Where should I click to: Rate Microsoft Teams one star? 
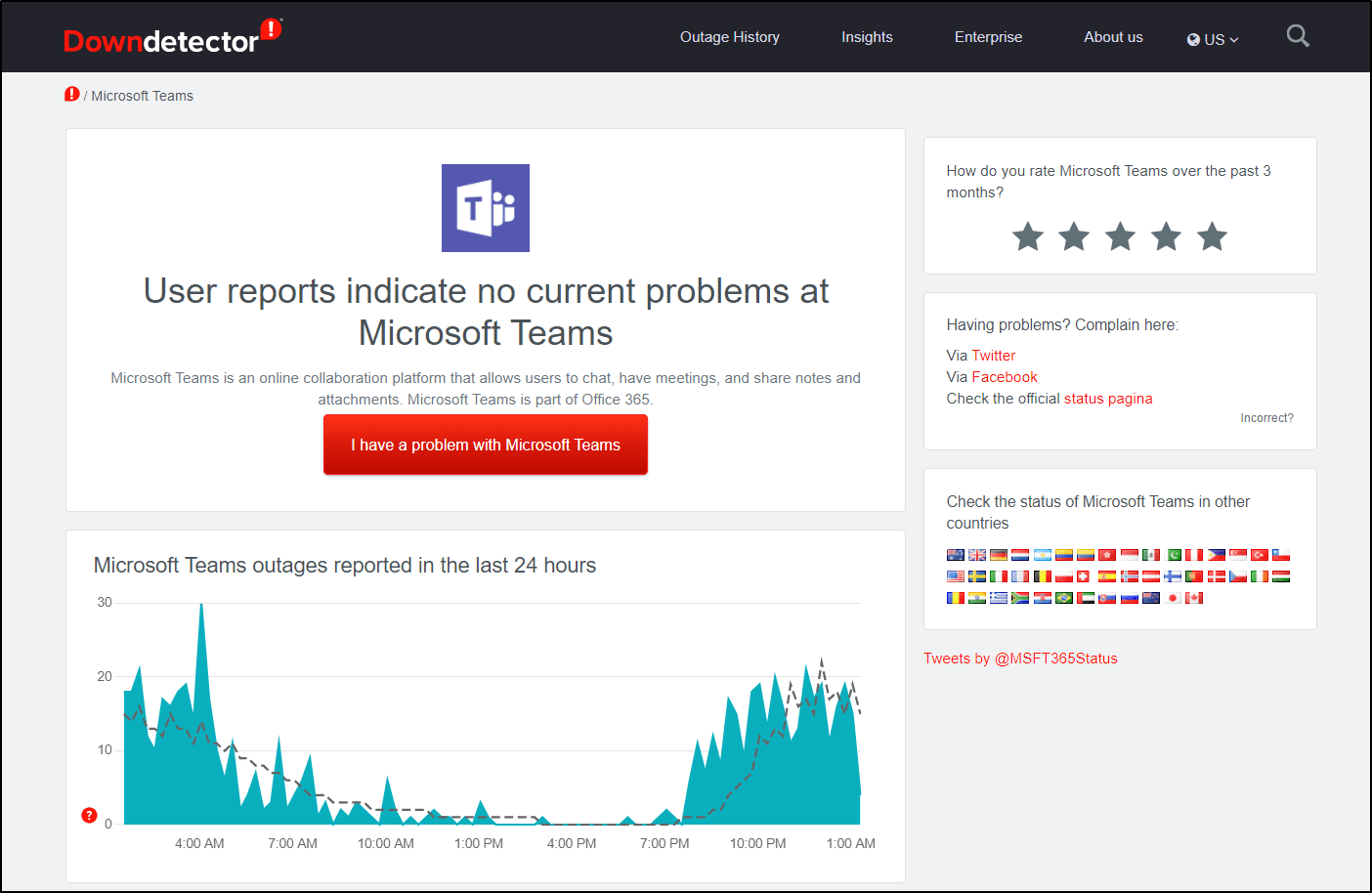[x=1028, y=236]
